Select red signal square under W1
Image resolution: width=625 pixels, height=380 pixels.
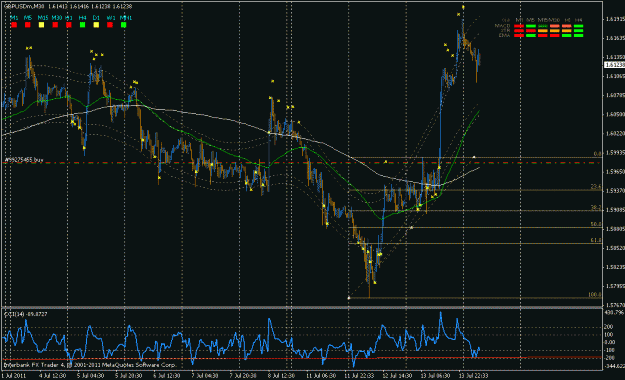coord(110,25)
